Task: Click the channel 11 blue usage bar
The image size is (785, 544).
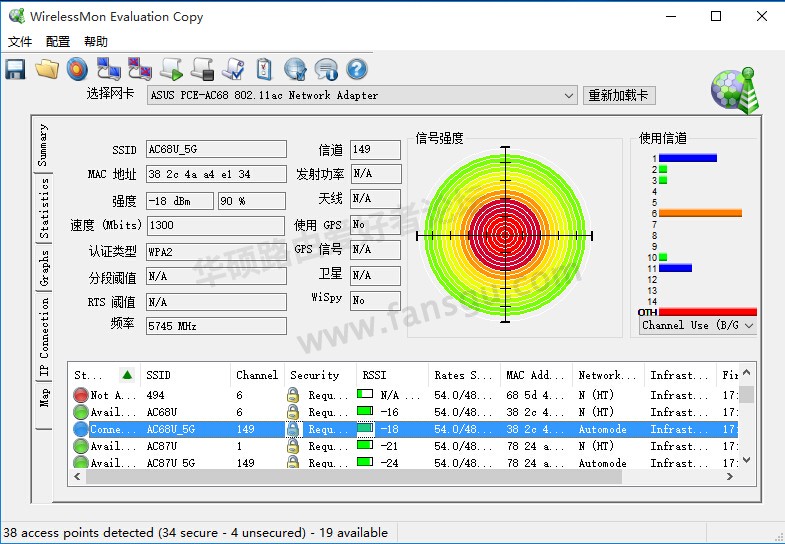Action: [675, 268]
